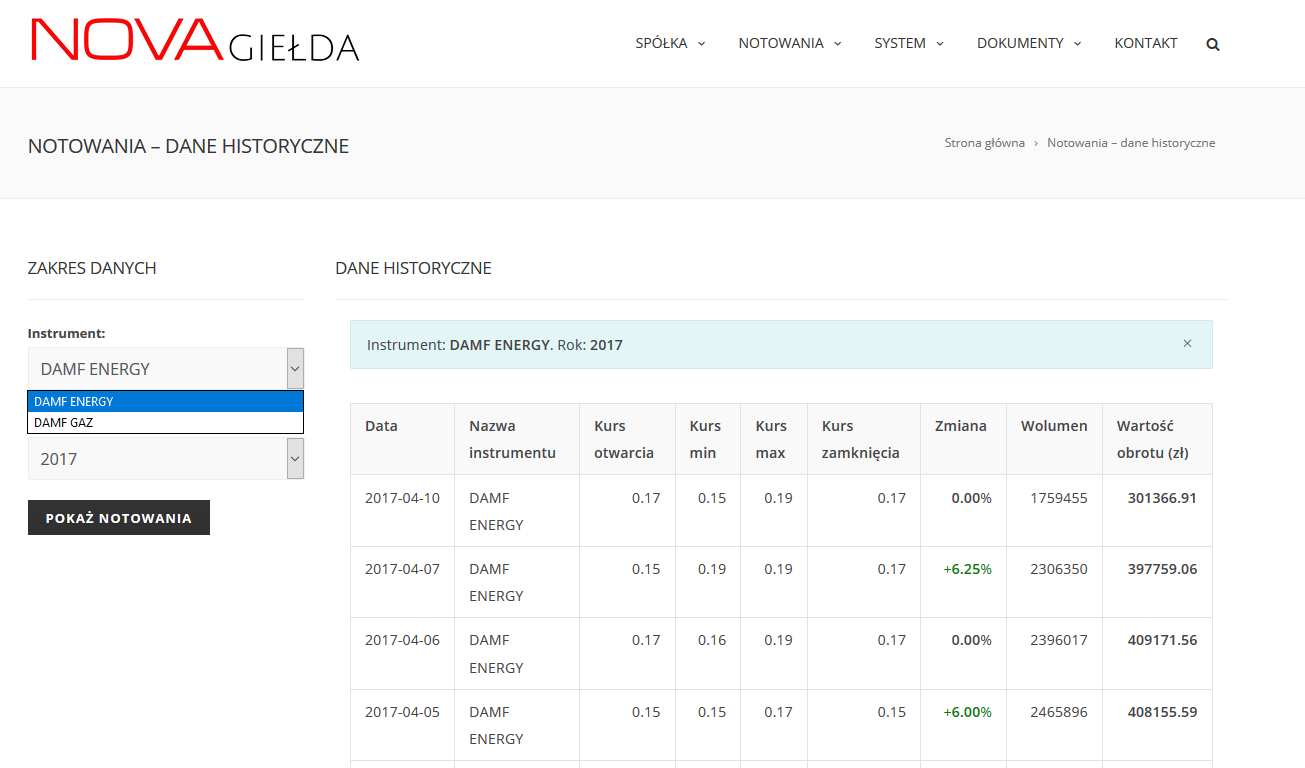Click the Data column header

coord(381,426)
